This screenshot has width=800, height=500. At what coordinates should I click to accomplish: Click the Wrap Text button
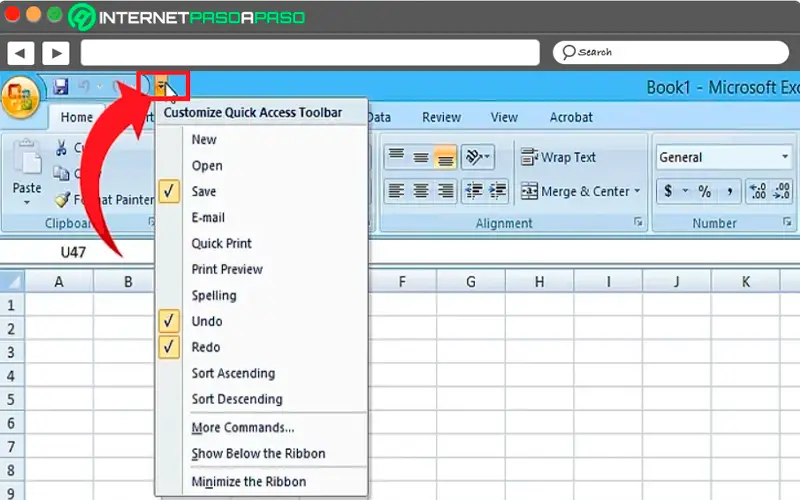(558, 157)
